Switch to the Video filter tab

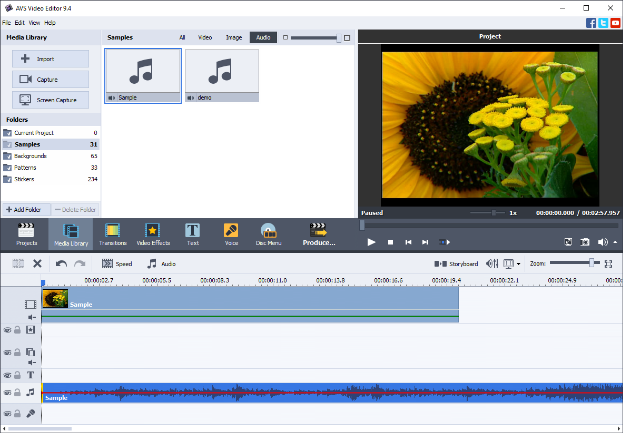click(205, 38)
